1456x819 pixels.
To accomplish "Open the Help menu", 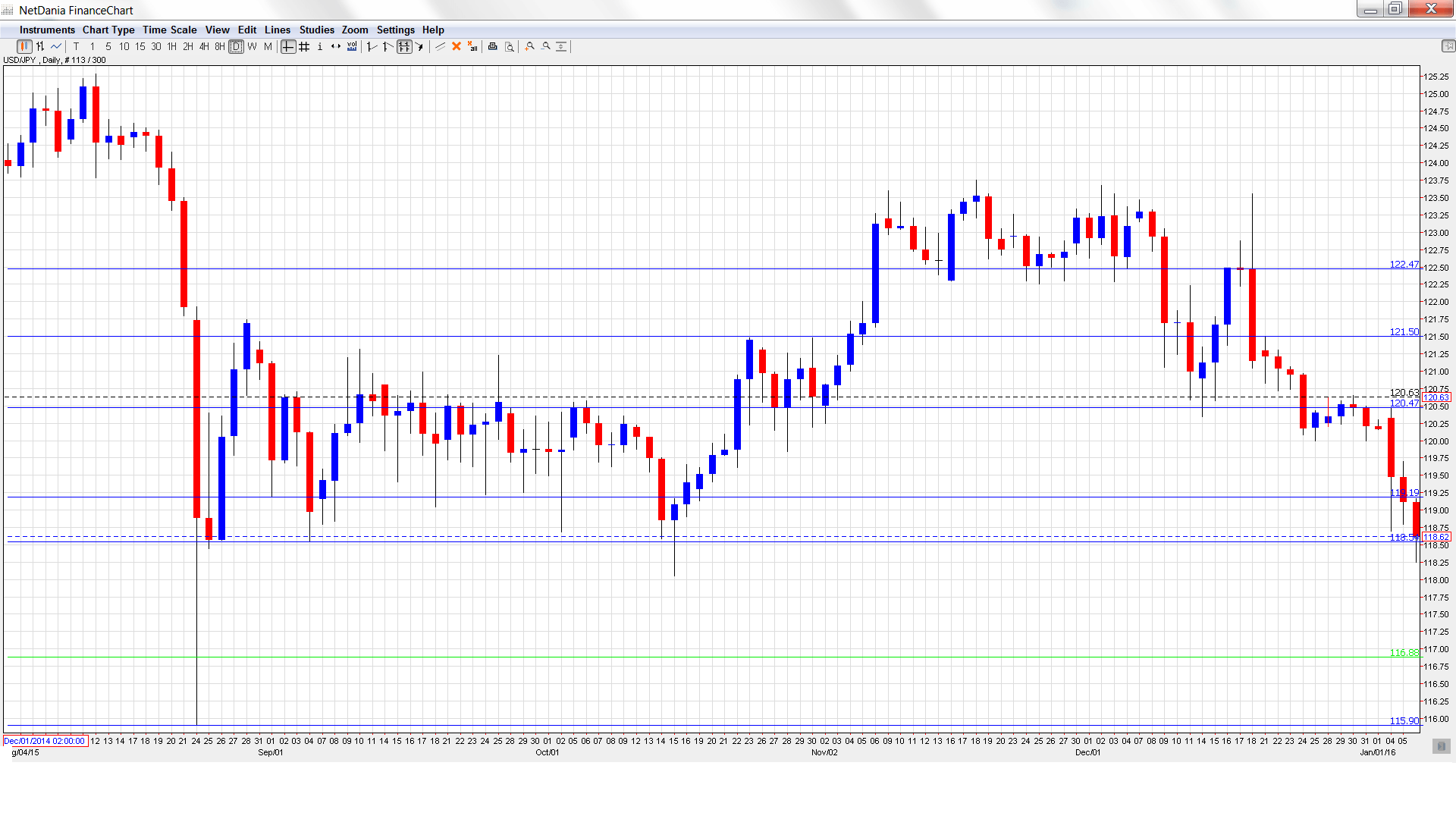I will (x=433, y=30).
